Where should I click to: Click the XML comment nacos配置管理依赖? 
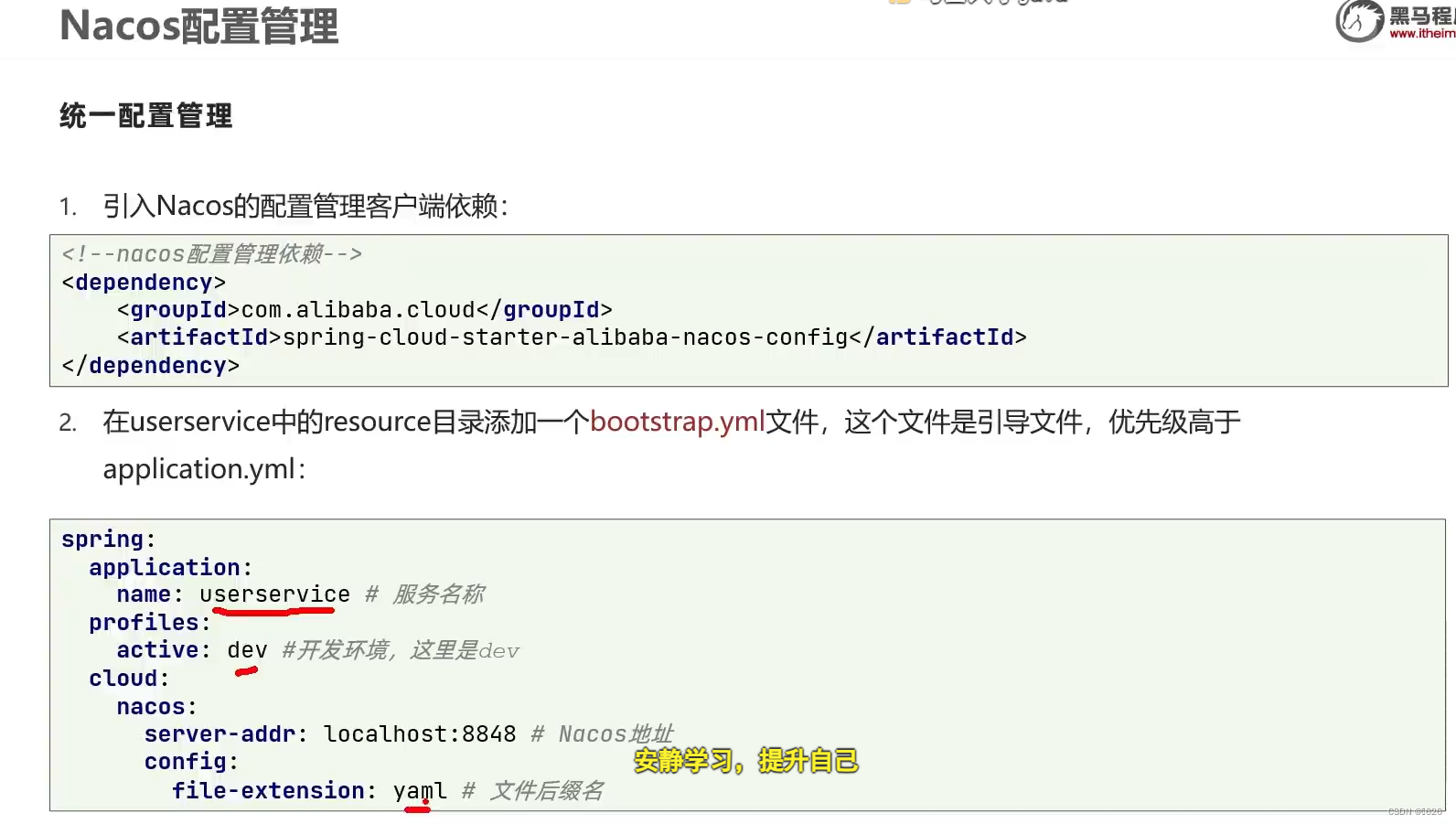coord(212,254)
